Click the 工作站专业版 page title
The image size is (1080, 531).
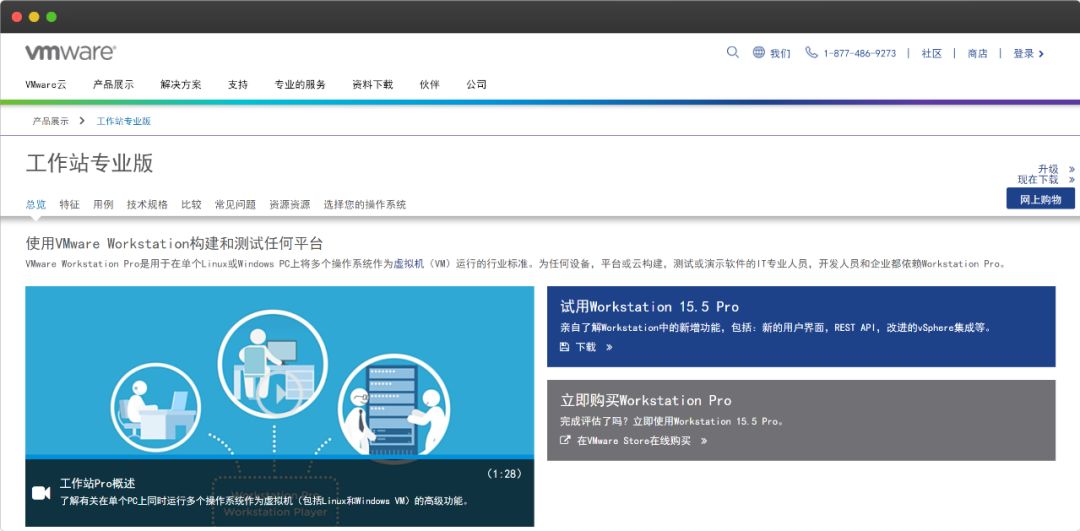[x=90, y=164]
